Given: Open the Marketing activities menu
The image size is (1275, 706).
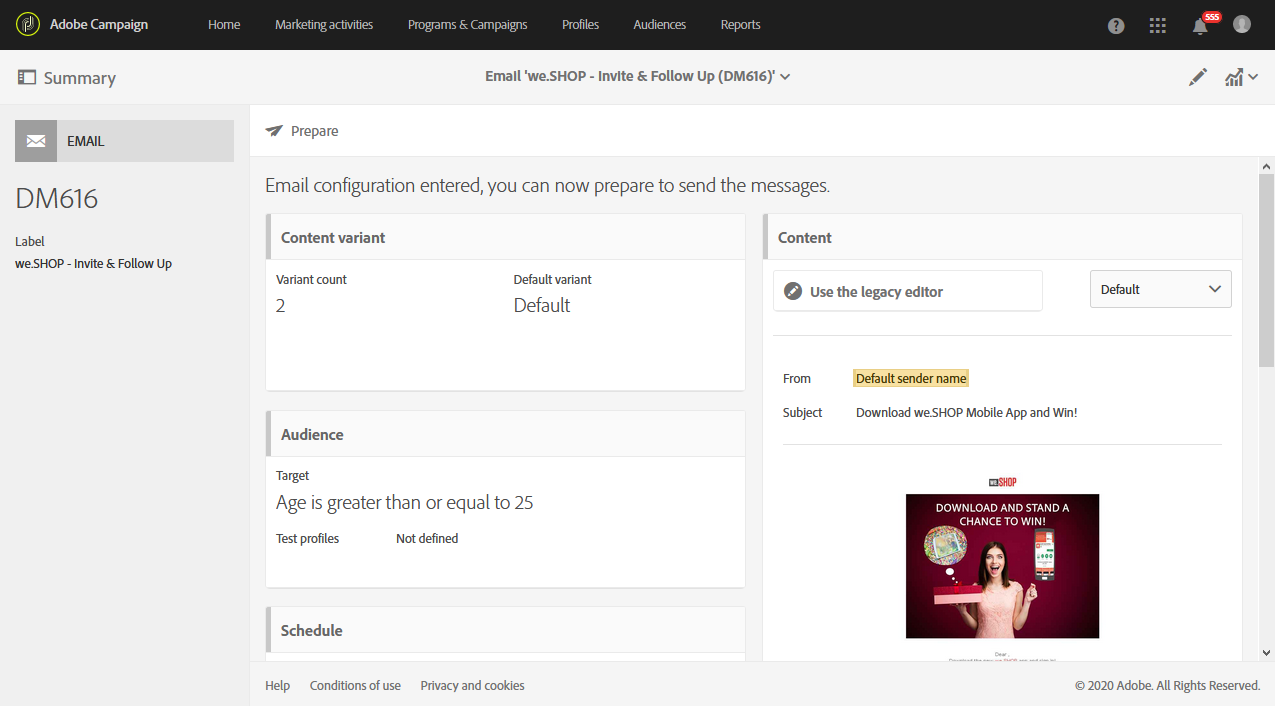Looking at the screenshot, I should 324,25.
